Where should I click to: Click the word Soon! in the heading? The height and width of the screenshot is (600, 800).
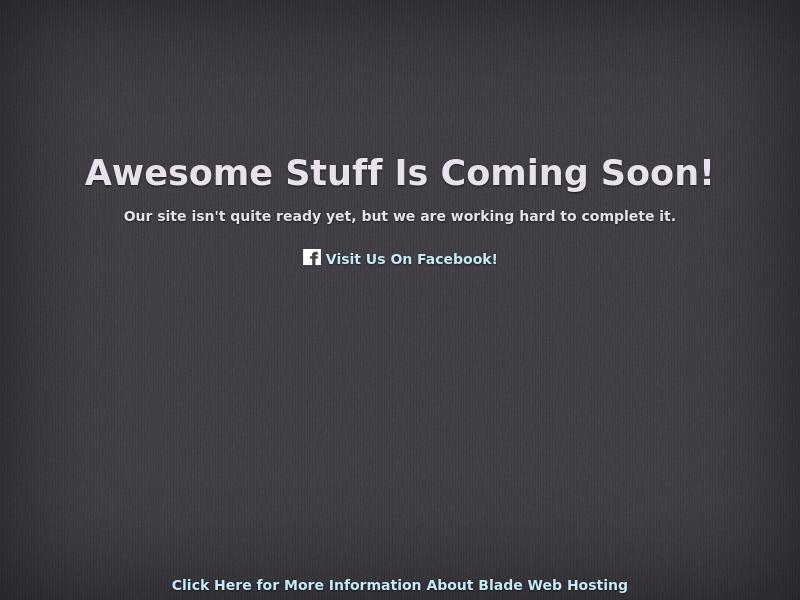tap(657, 172)
